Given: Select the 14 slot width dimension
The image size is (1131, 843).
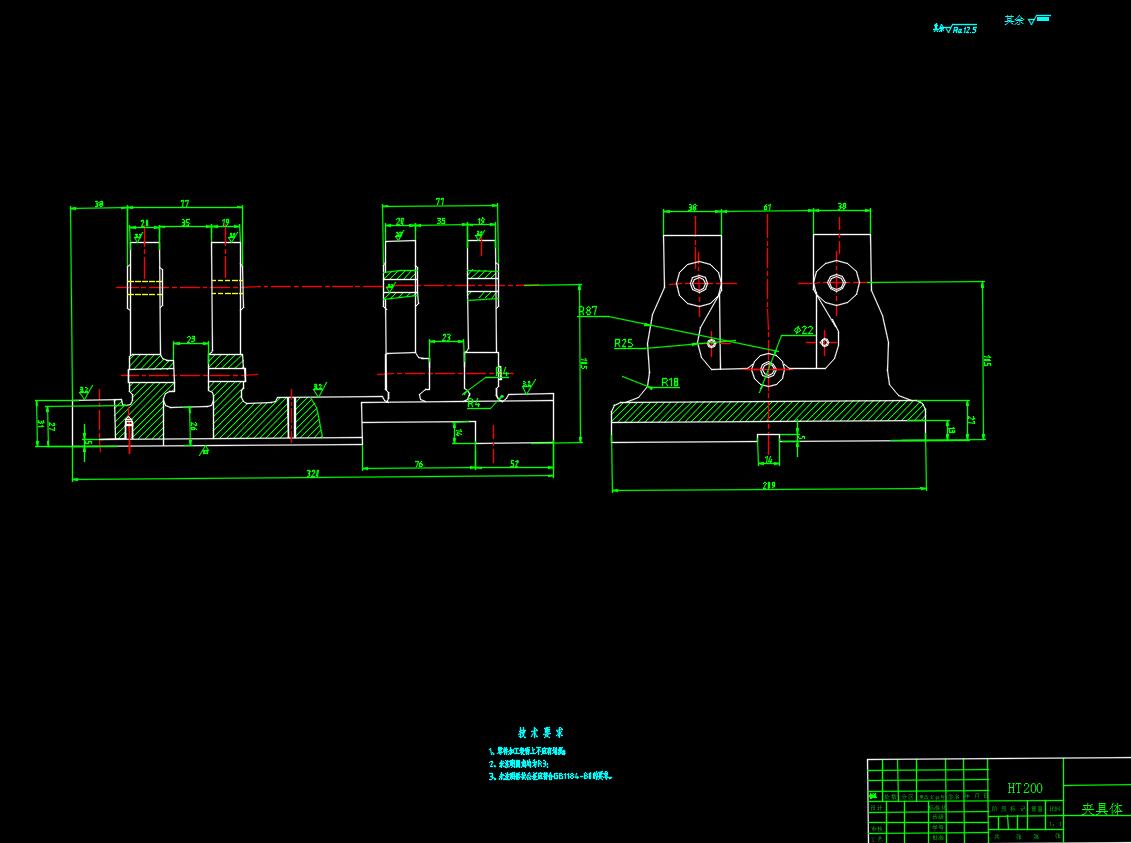Looking at the screenshot, I should coord(768,460).
